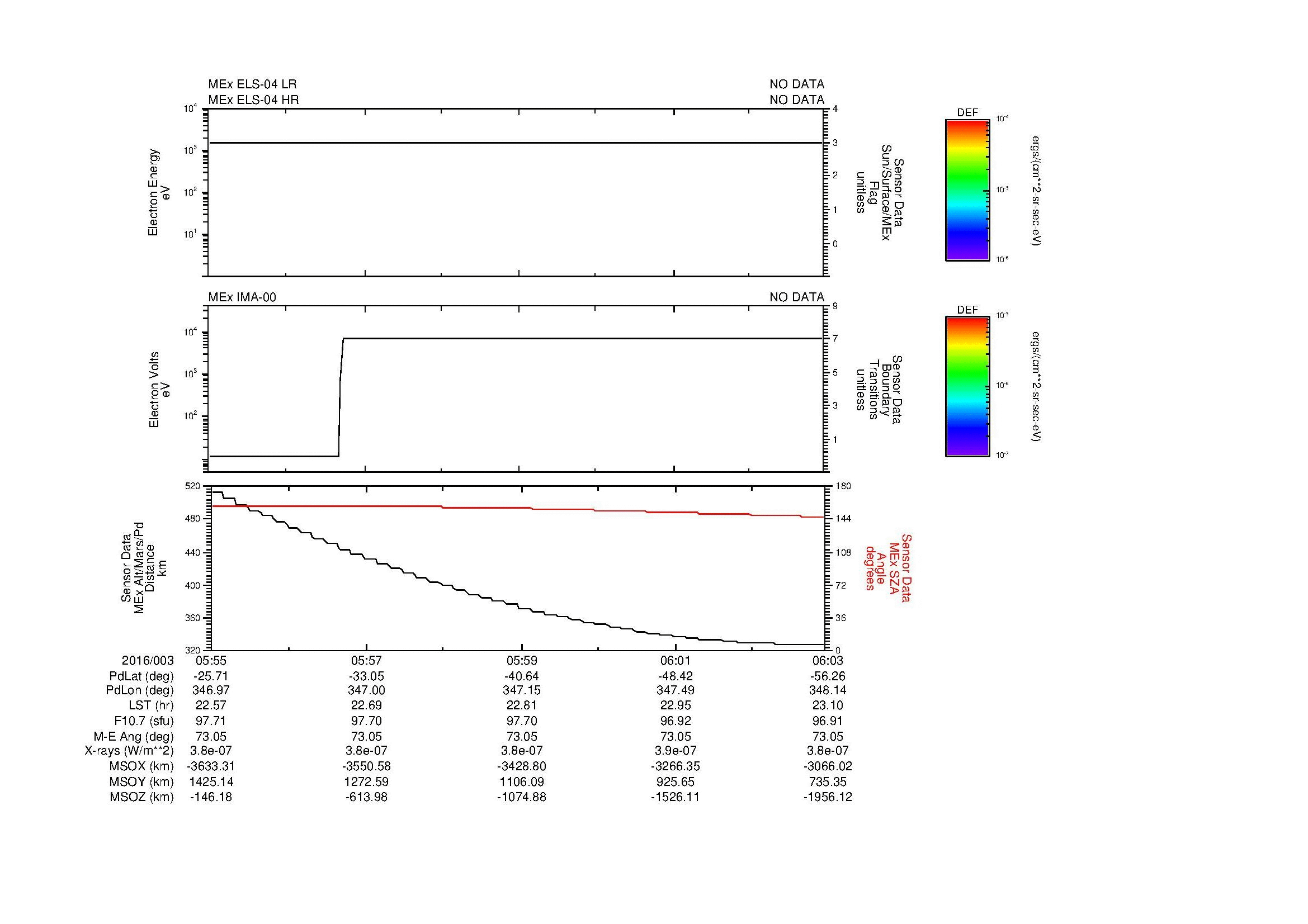Click the 'MSOX (km)' row label

pyautogui.click(x=142, y=766)
